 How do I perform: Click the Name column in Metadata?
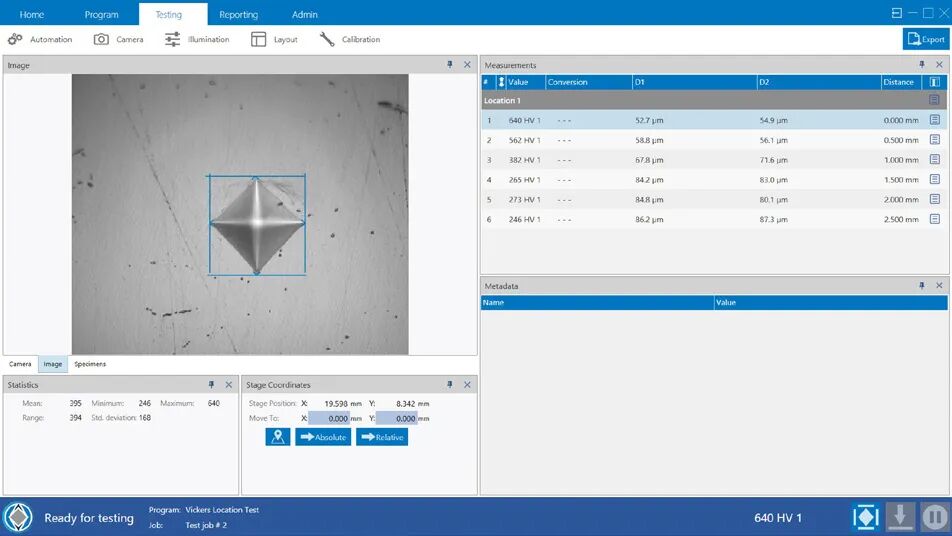pos(597,302)
